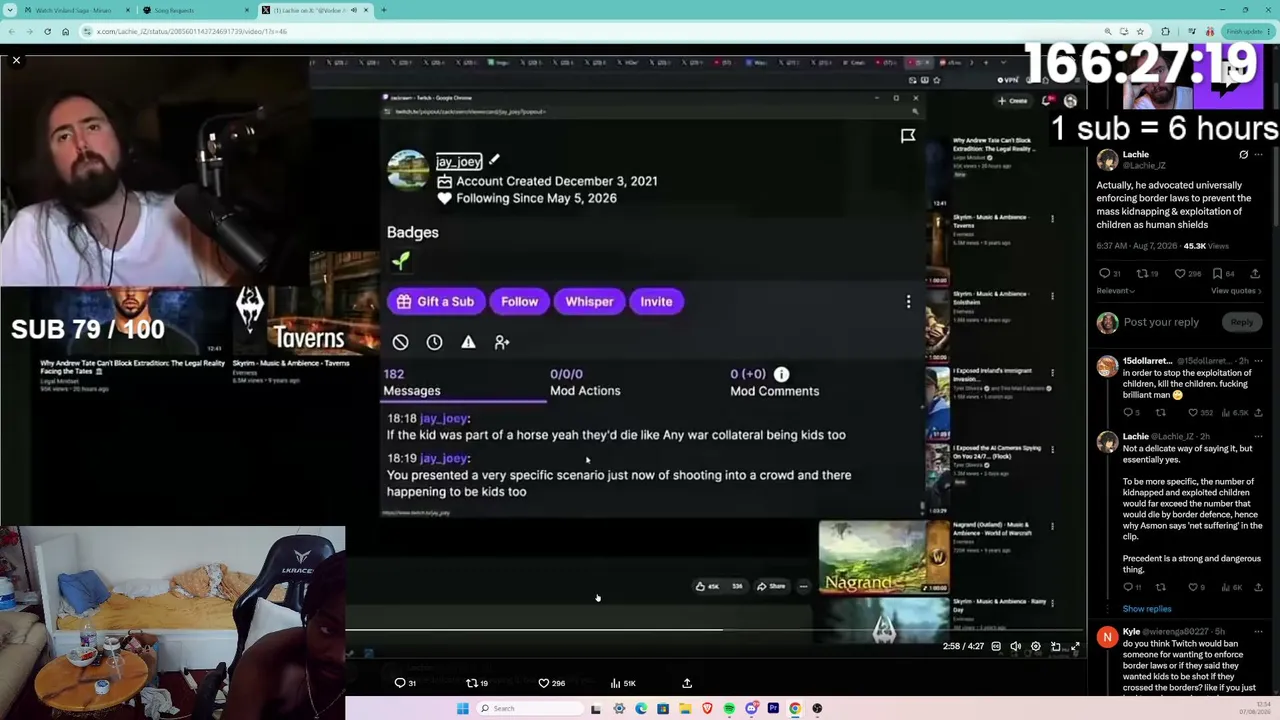Open more options on Lachie's main post
The width and height of the screenshot is (1280, 720).
[x=1258, y=155]
